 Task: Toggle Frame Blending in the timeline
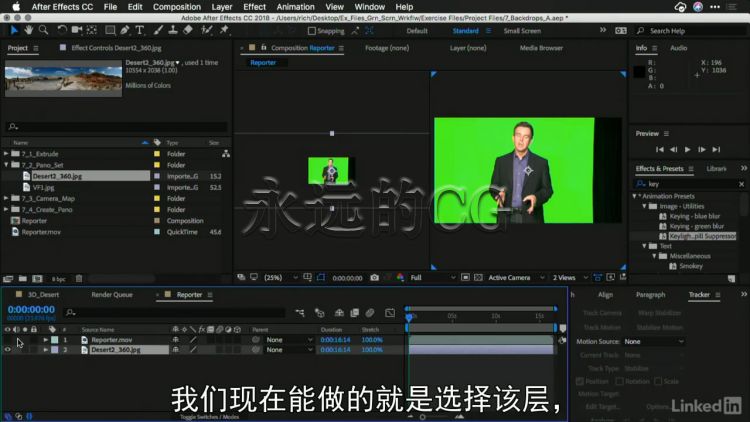tap(354, 313)
